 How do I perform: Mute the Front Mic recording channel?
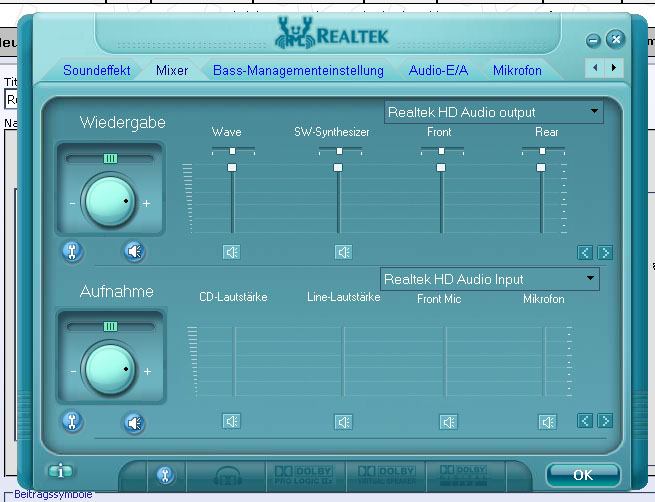click(x=448, y=422)
